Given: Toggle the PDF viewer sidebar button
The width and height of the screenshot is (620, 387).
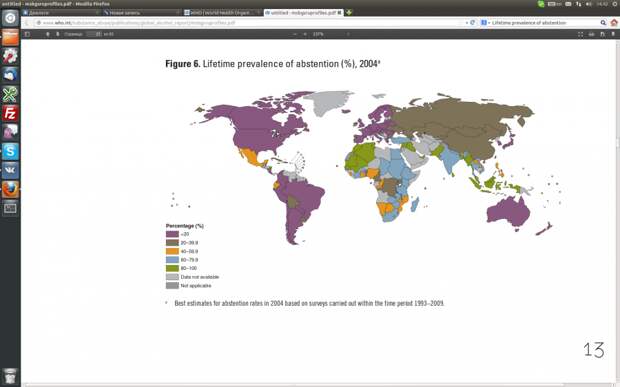Looking at the screenshot, I should pos(27,34).
